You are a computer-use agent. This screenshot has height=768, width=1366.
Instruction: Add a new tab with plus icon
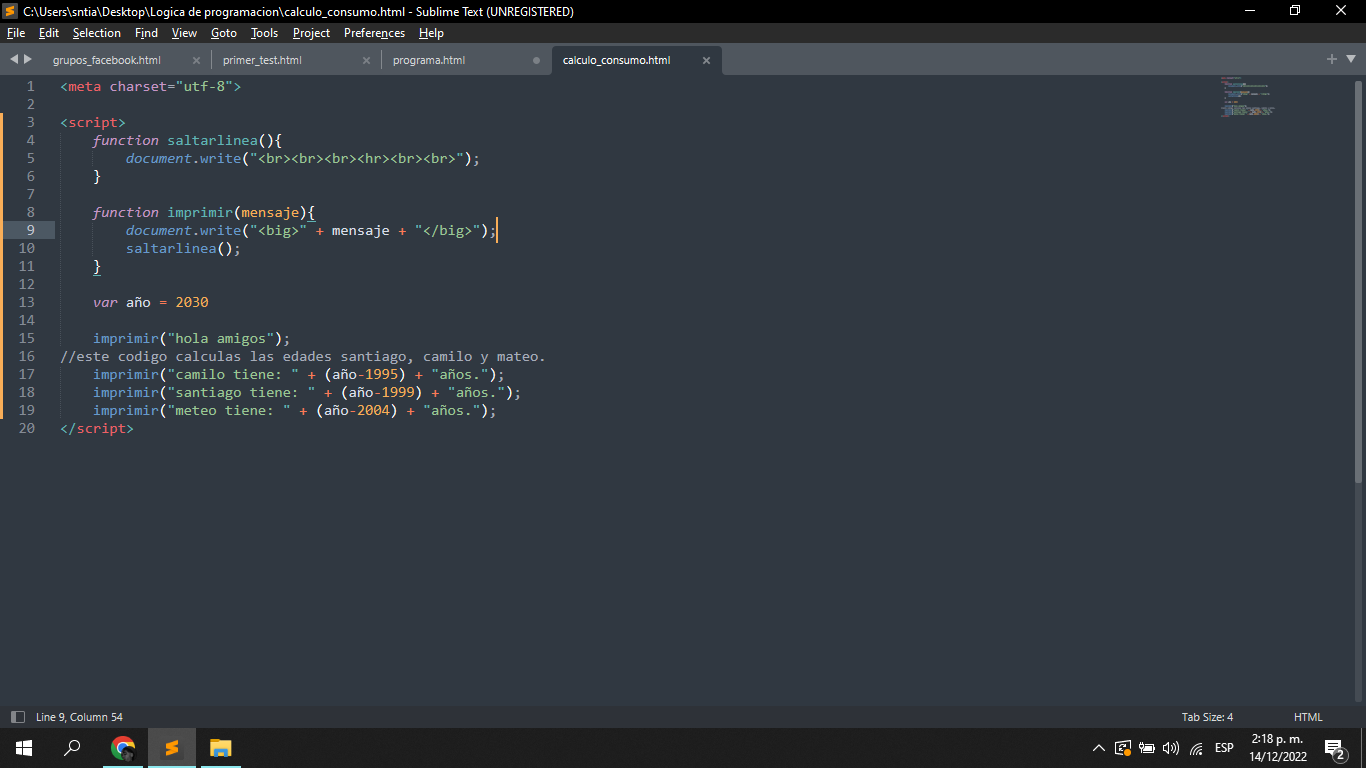tap(1332, 59)
